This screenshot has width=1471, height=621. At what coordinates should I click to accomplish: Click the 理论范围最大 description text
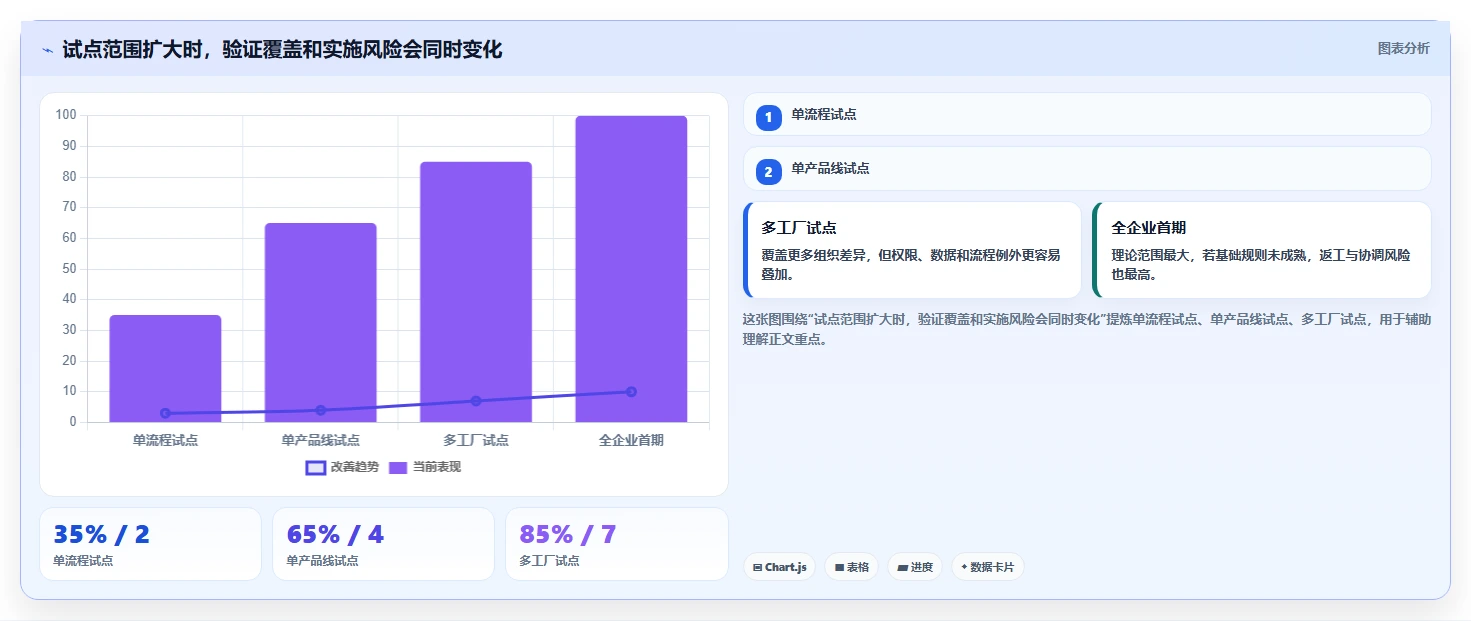click(x=1261, y=265)
